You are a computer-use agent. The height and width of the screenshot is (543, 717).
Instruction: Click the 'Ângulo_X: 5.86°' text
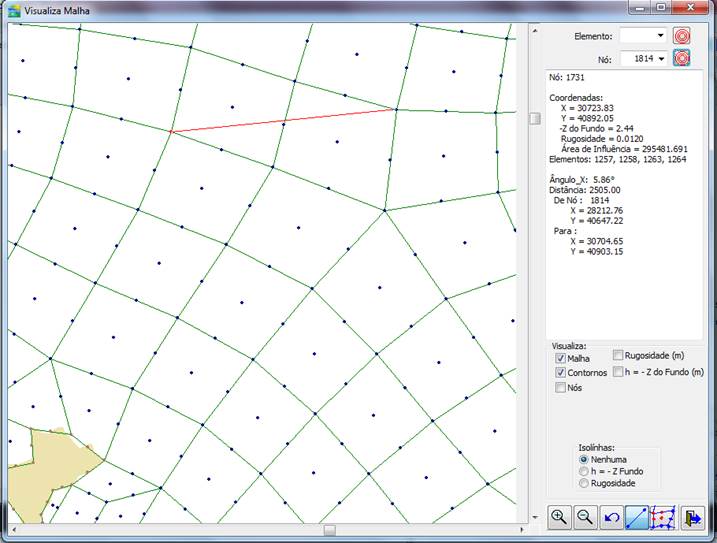pos(583,180)
